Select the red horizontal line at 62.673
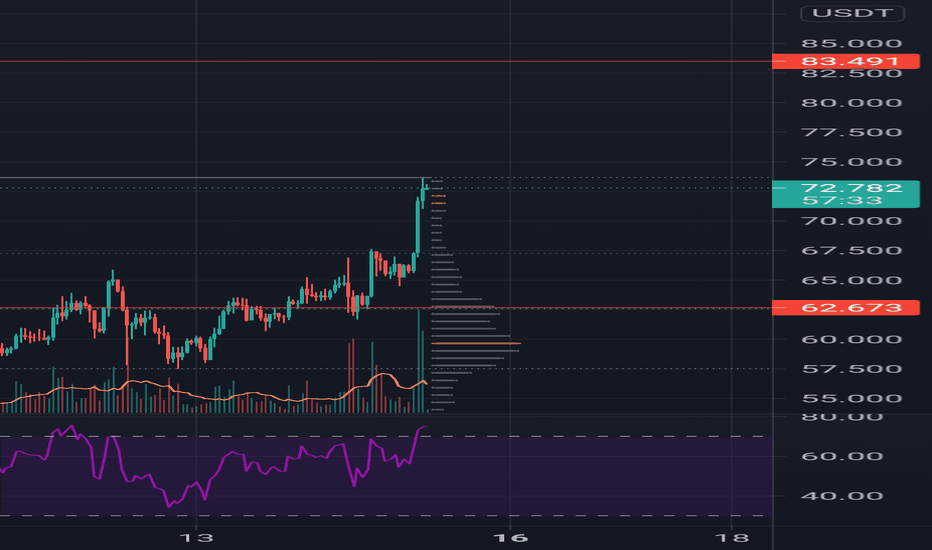Screen dimensions: 932x550 click(386, 308)
